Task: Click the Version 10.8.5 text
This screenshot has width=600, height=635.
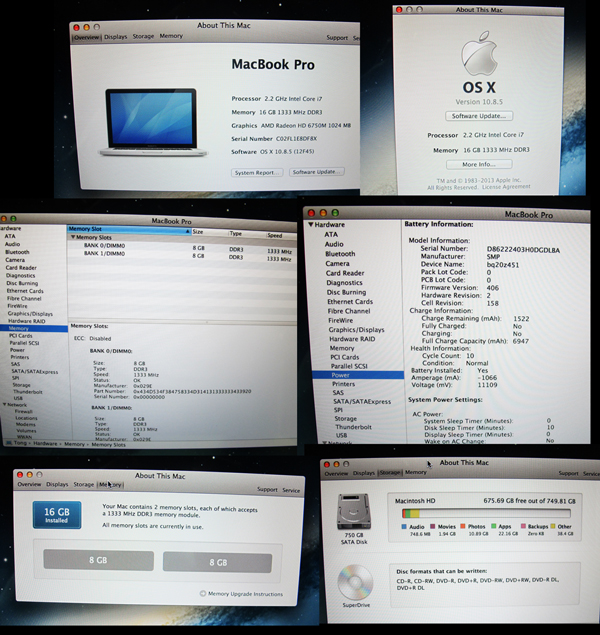Action: tap(479, 102)
